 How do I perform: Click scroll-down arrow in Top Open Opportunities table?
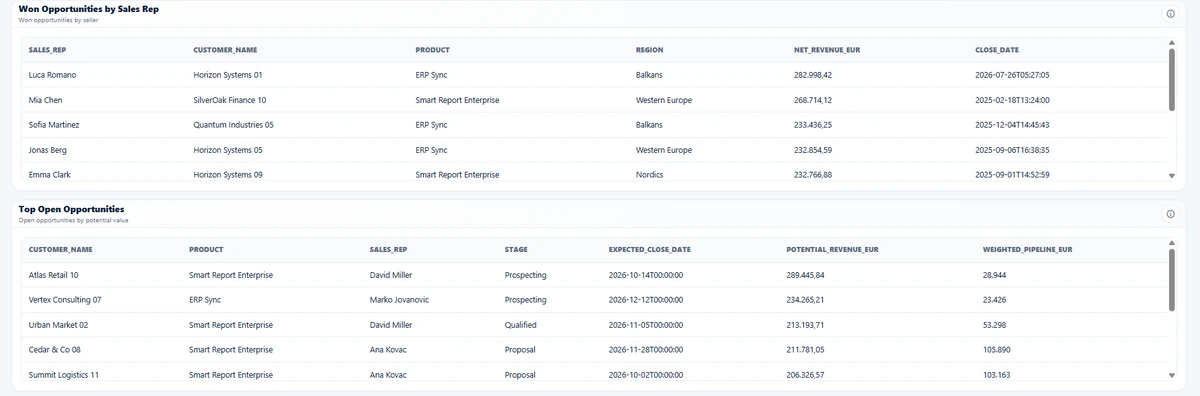(x=1172, y=376)
